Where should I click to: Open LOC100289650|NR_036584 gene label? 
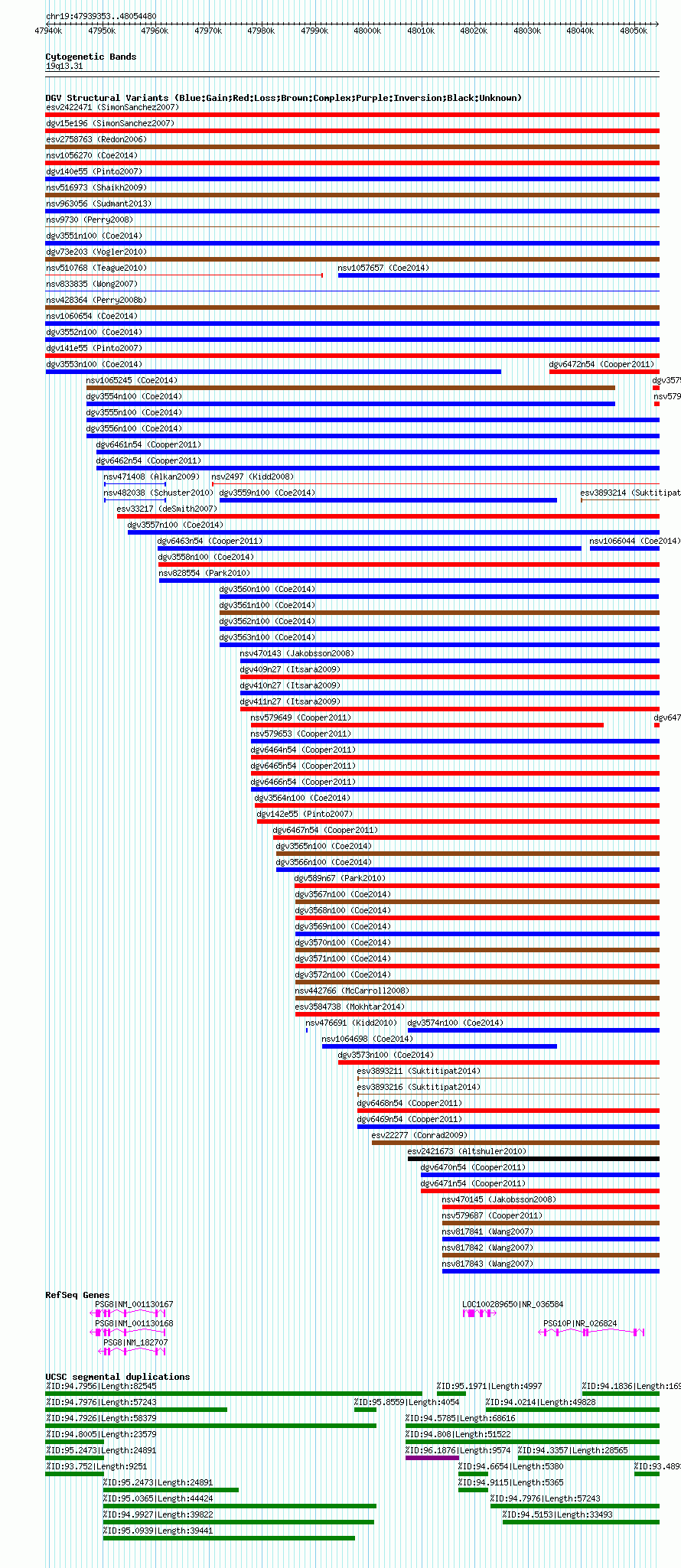tap(513, 1304)
